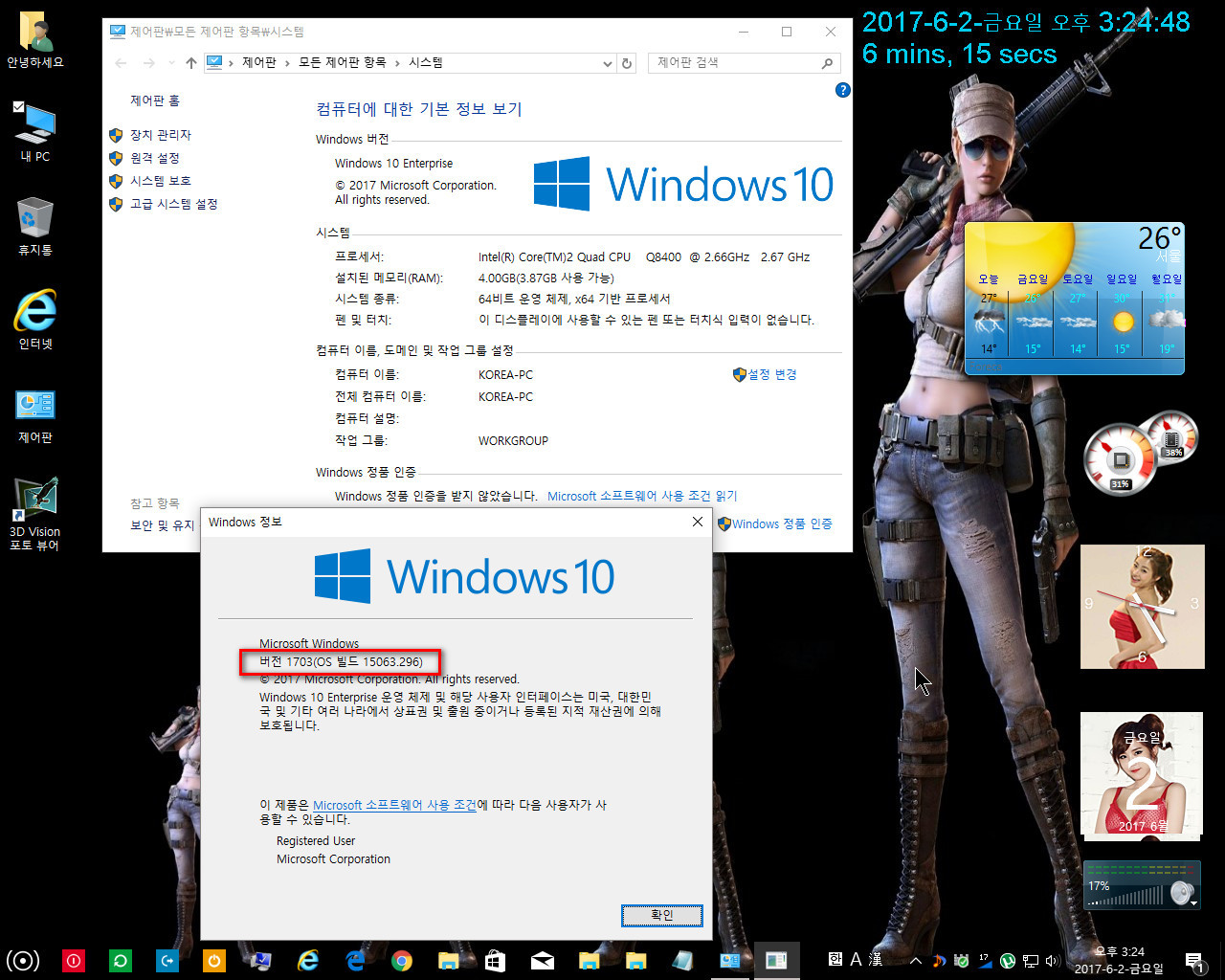Click the 설정 변경 link
1225x980 pixels.
click(771, 374)
